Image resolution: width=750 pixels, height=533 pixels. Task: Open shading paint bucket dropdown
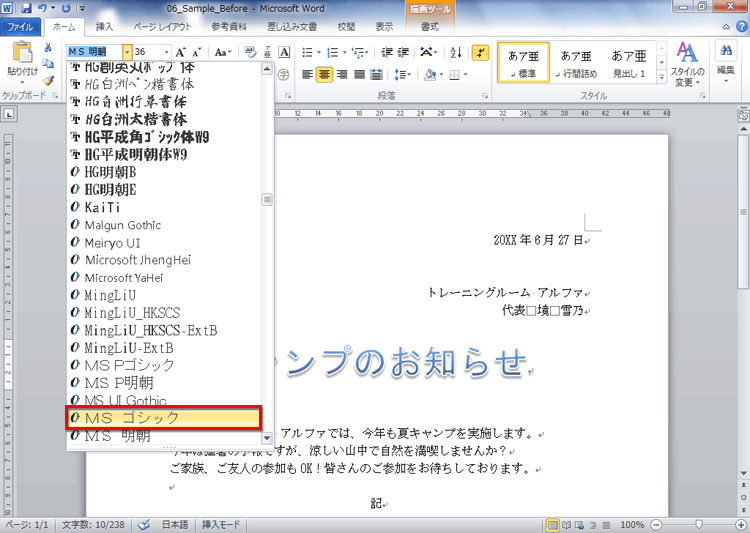441,74
